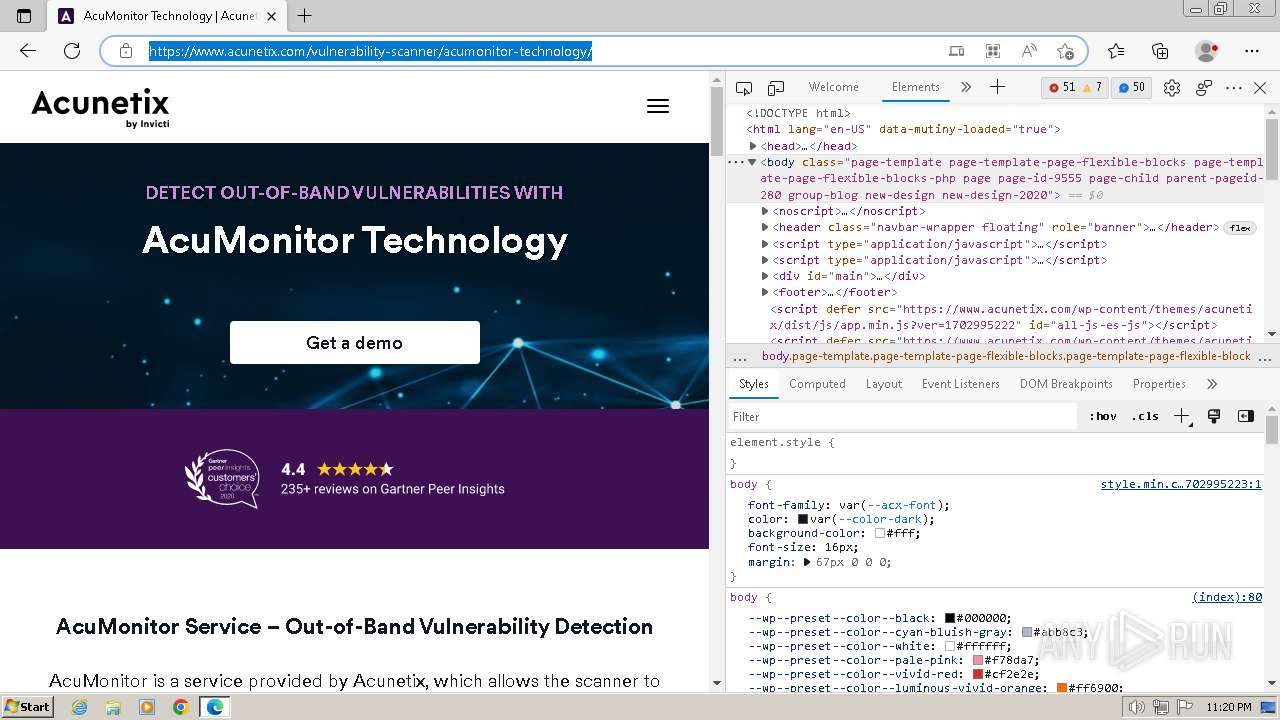Switch to the Welcome DevTools tab
1280x720 pixels.
pyautogui.click(x=833, y=87)
